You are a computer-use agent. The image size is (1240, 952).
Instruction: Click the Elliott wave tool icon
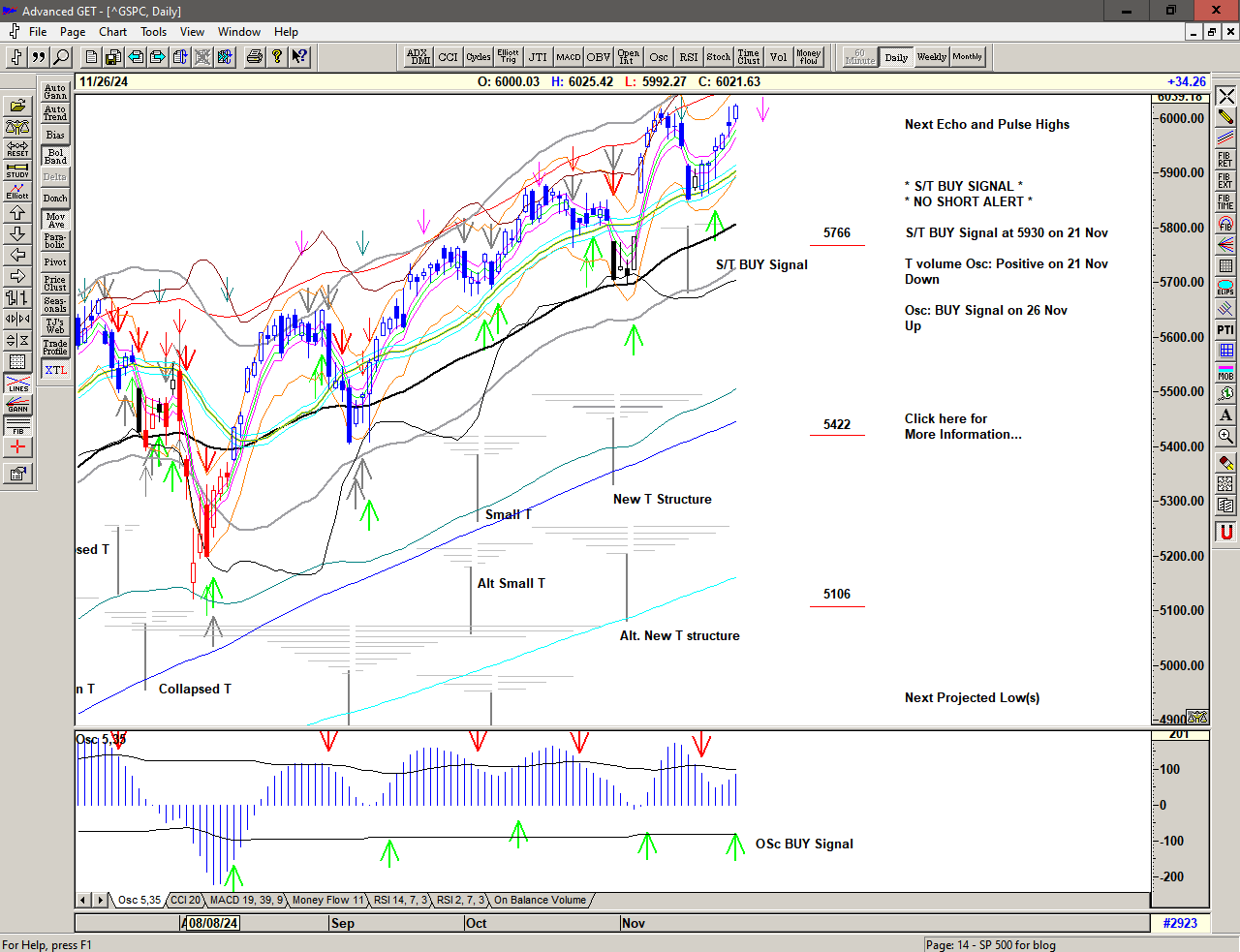(x=17, y=191)
